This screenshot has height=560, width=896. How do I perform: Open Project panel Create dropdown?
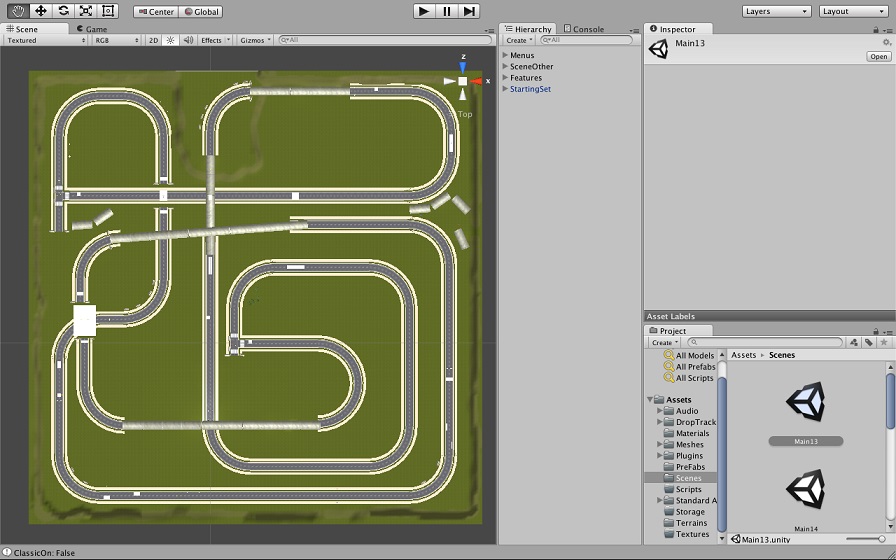click(665, 342)
